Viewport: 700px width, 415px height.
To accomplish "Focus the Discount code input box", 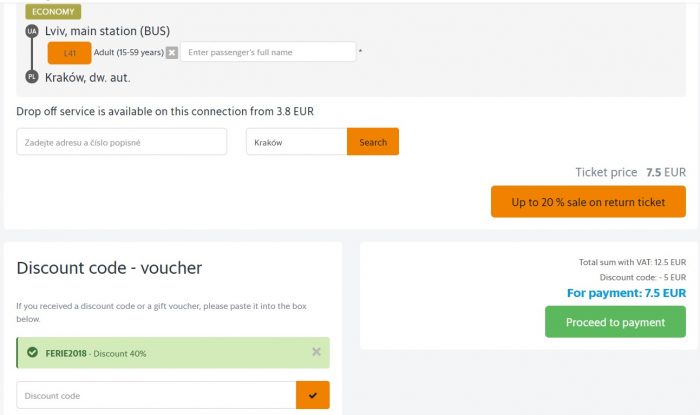I will click(156, 395).
